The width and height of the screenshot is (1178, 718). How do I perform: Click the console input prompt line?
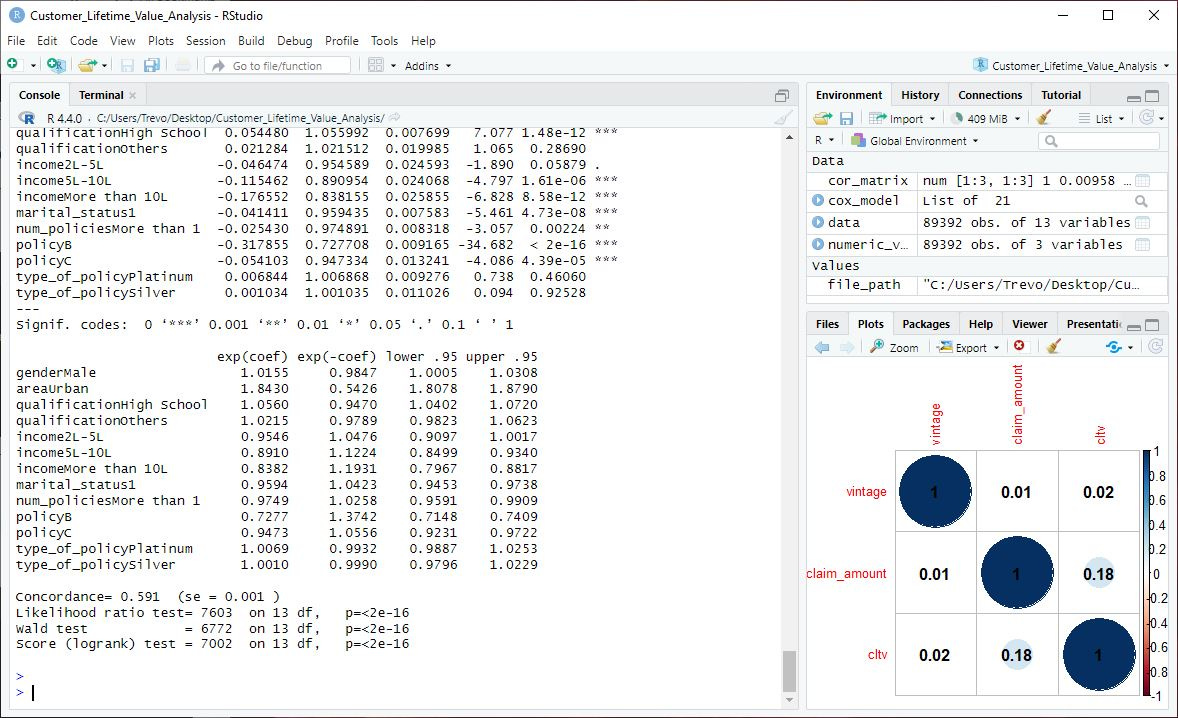(398, 692)
